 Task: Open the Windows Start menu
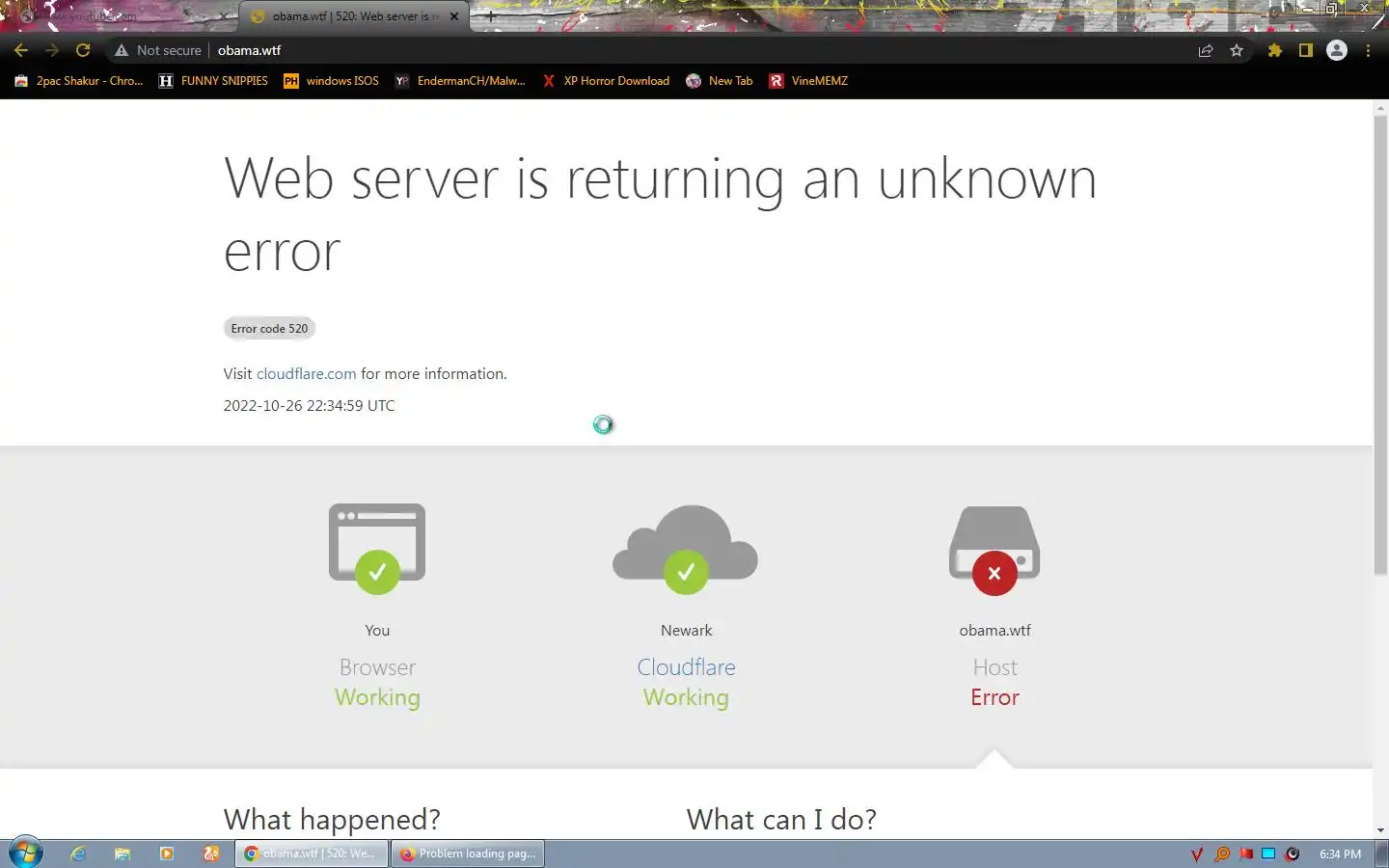(x=26, y=854)
